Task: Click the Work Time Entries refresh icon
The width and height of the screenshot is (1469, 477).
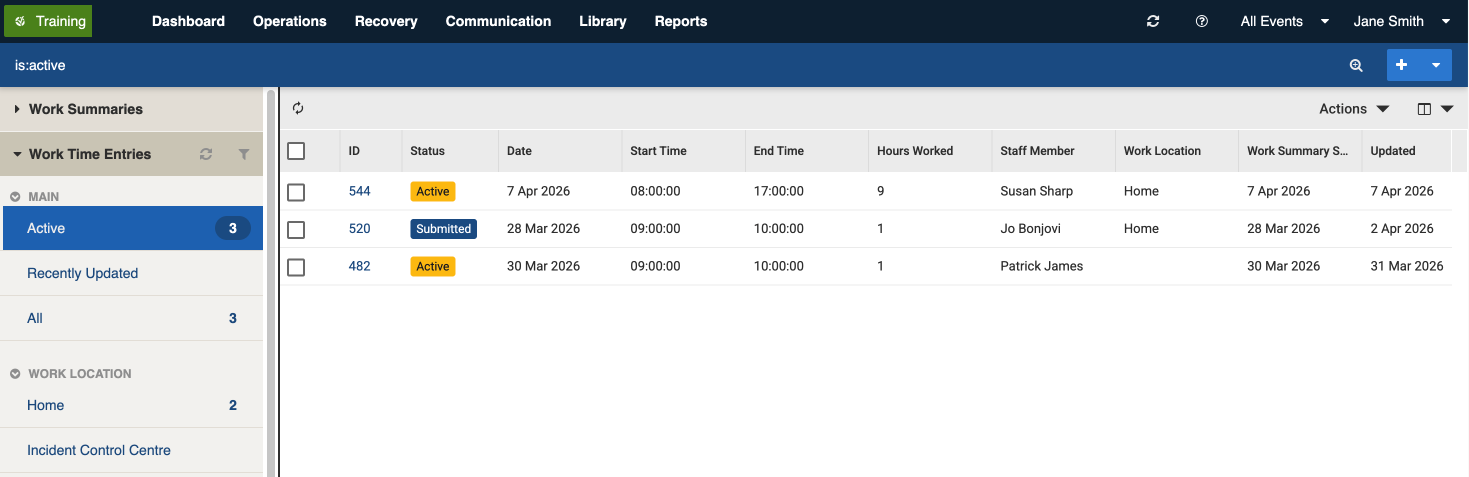Action: 206,154
